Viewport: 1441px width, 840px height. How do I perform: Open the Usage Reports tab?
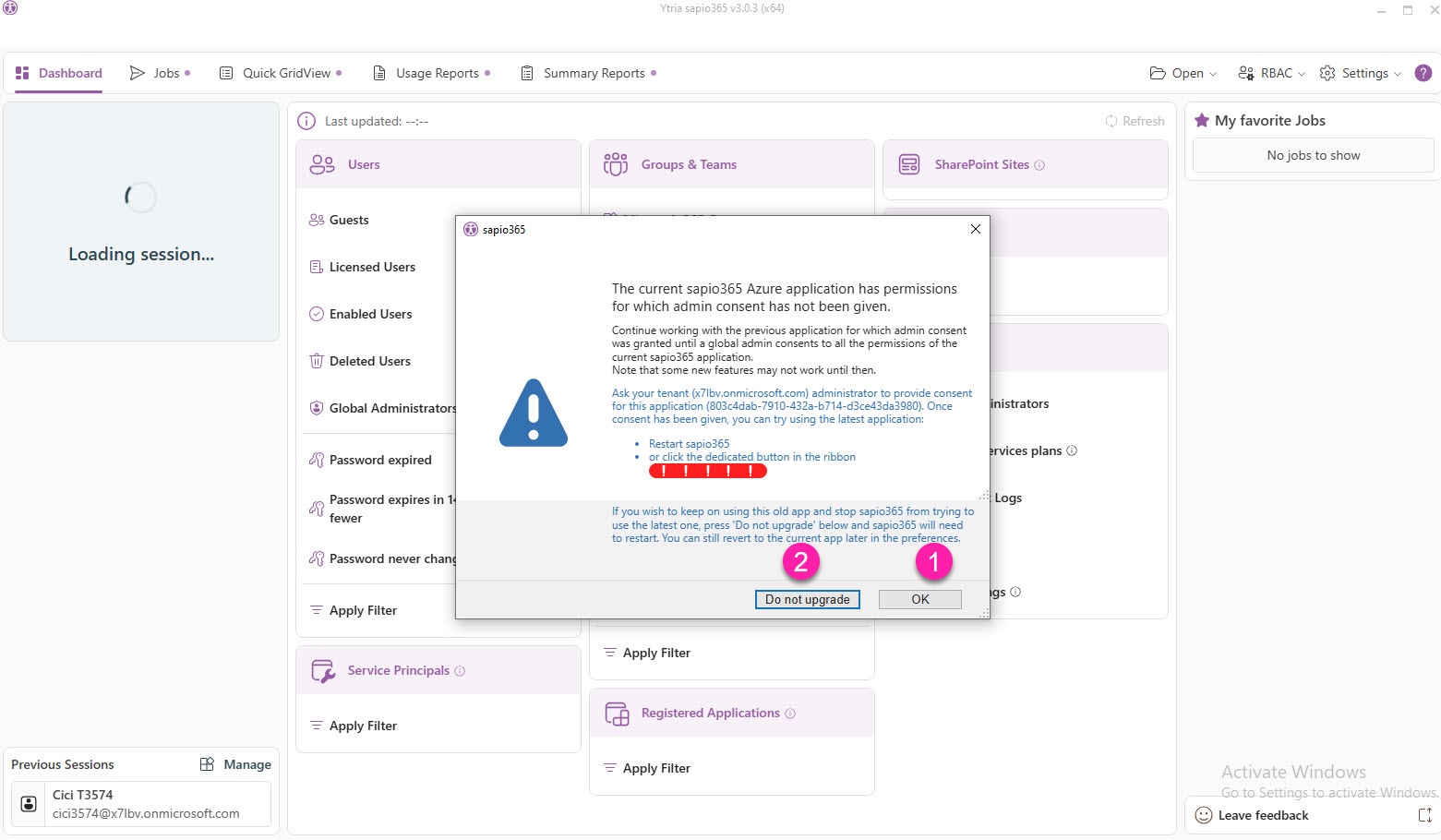pyautogui.click(x=430, y=73)
